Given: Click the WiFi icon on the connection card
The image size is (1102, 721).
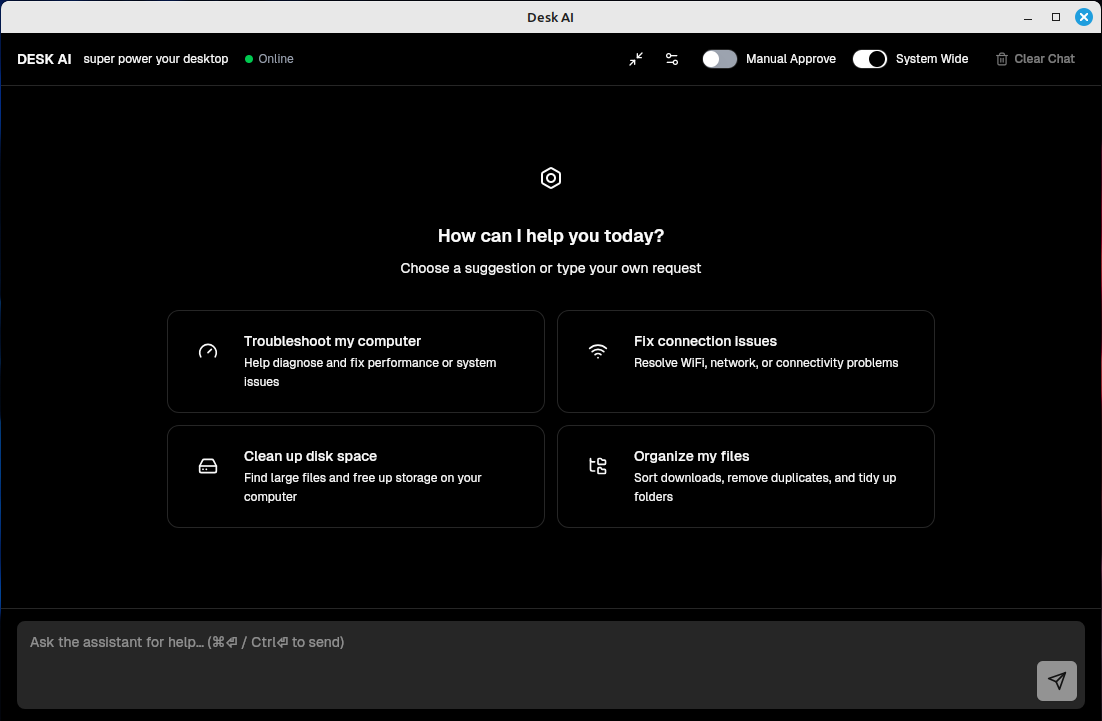Looking at the screenshot, I should pyautogui.click(x=598, y=351).
